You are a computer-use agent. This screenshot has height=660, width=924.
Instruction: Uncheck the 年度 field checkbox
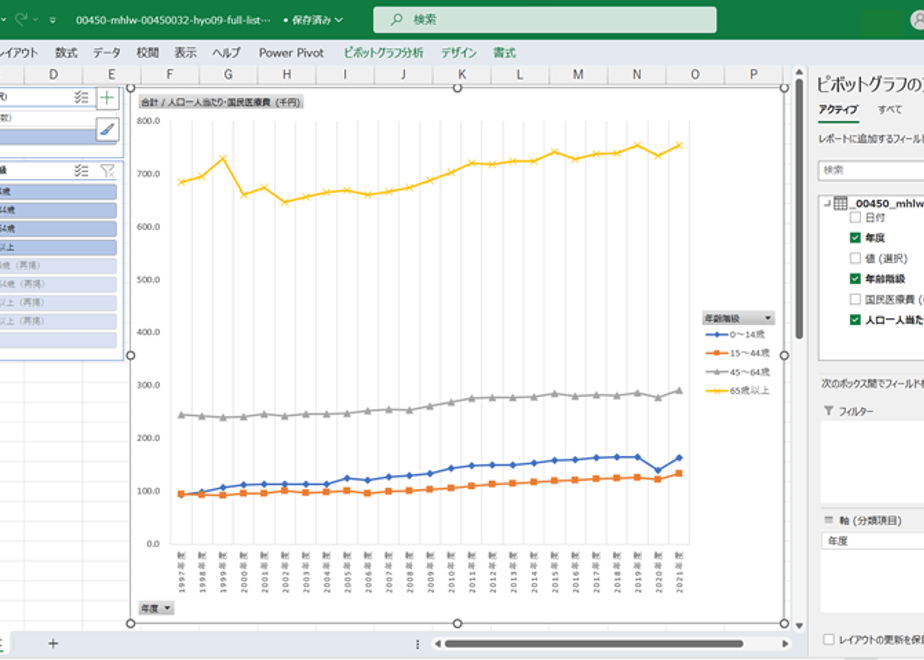pos(855,237)
